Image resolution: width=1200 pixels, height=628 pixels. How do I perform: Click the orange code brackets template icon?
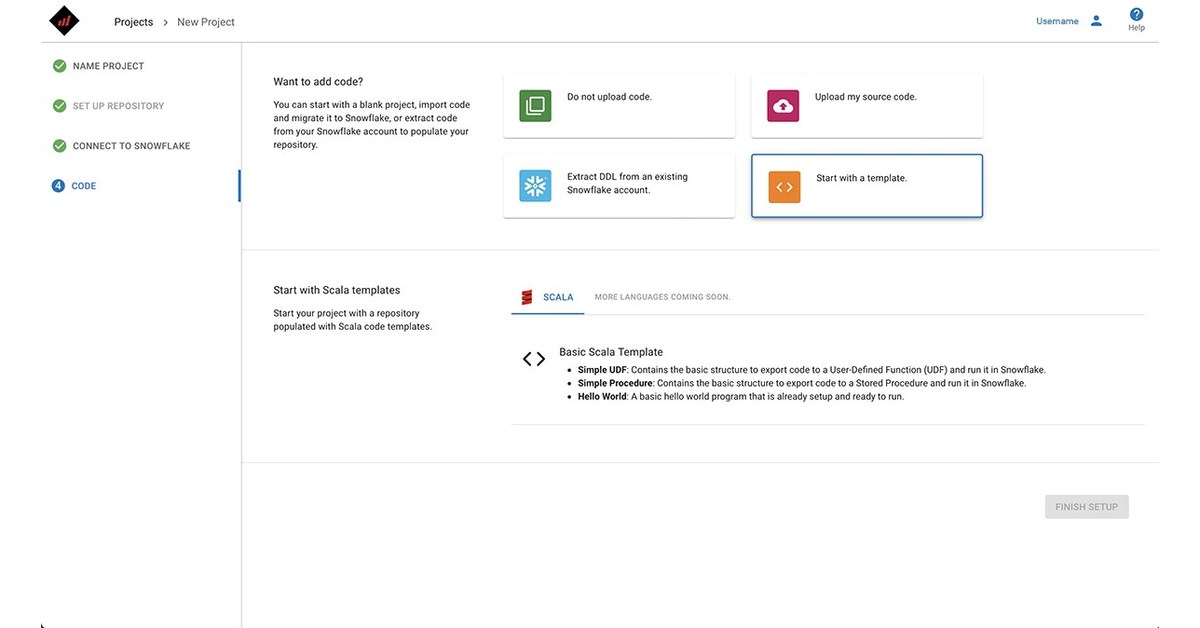click(x=784, y=185)
